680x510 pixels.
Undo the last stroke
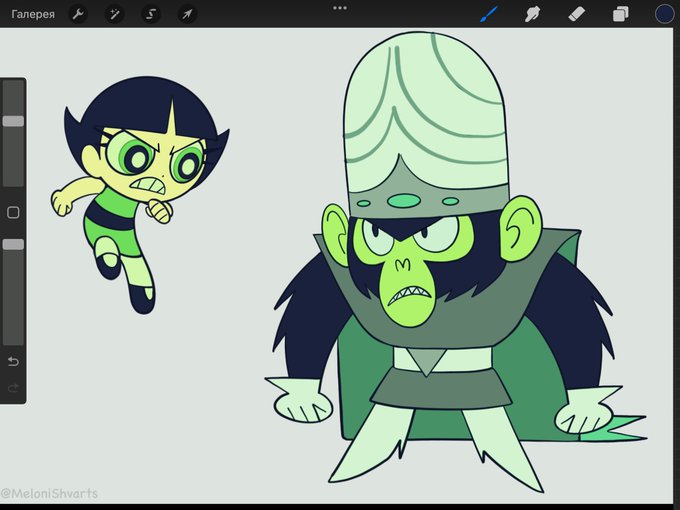coord(13,361)
